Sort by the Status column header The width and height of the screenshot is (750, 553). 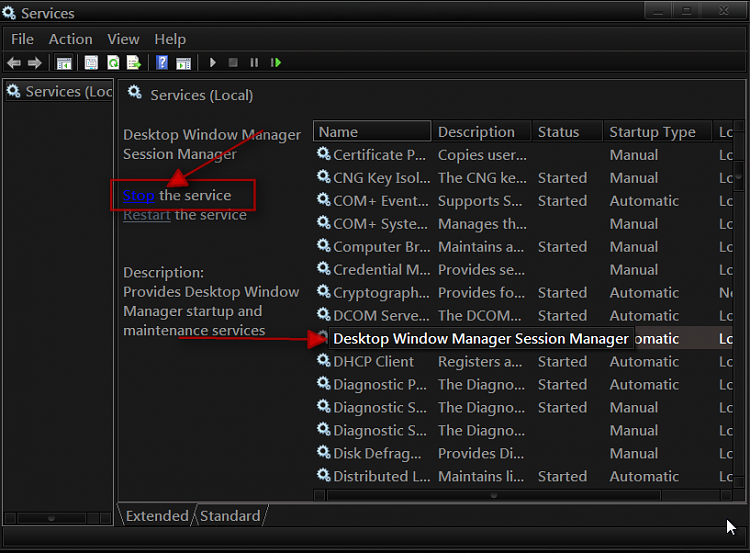coord(567,132)
